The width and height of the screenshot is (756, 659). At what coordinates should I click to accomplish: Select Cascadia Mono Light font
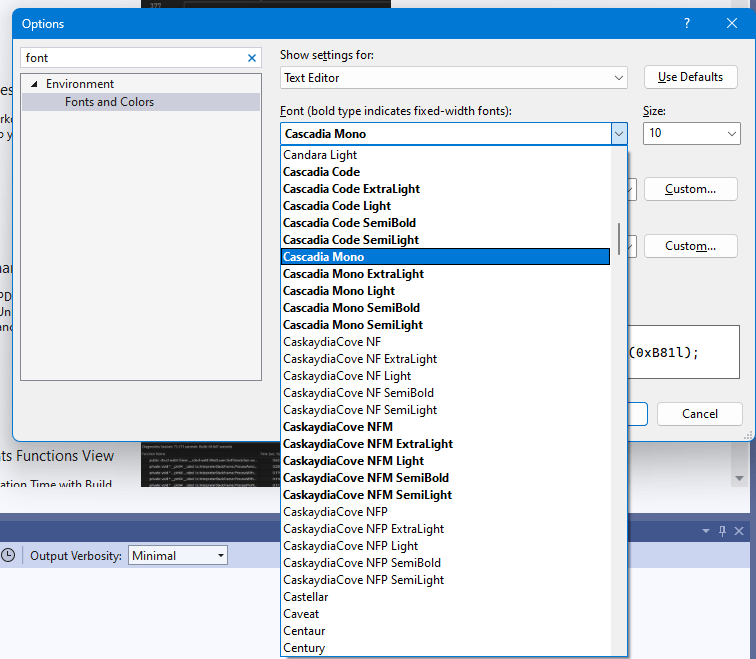click(445, 291)
